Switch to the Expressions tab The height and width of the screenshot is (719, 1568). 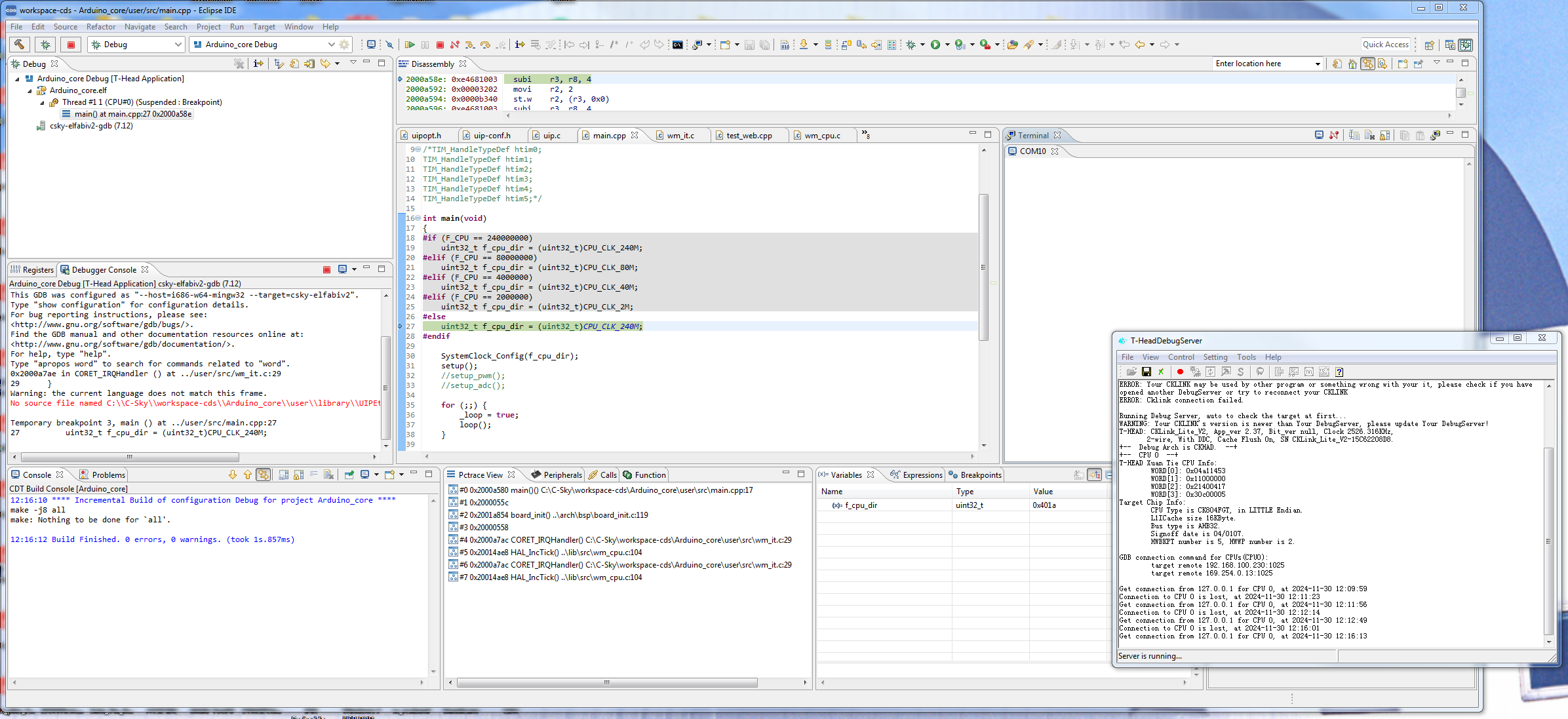click(916, 475)
